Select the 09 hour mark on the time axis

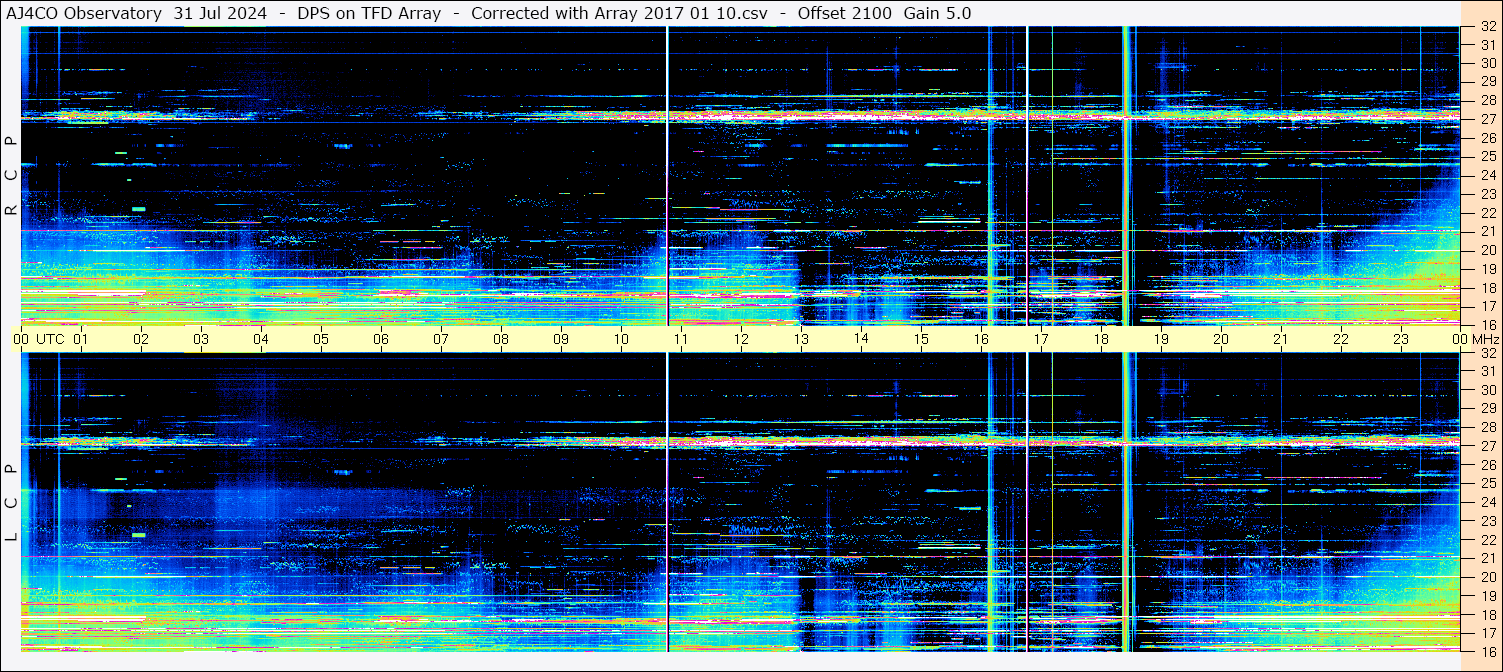pyautogui.click(x=561, y=339)
